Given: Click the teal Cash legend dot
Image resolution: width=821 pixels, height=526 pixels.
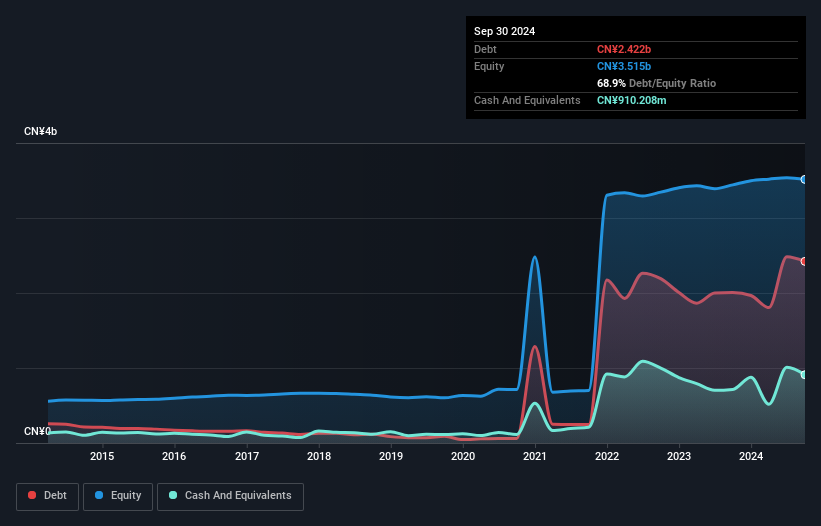Looking at the screenshot, I should click(x=173, y=495).
